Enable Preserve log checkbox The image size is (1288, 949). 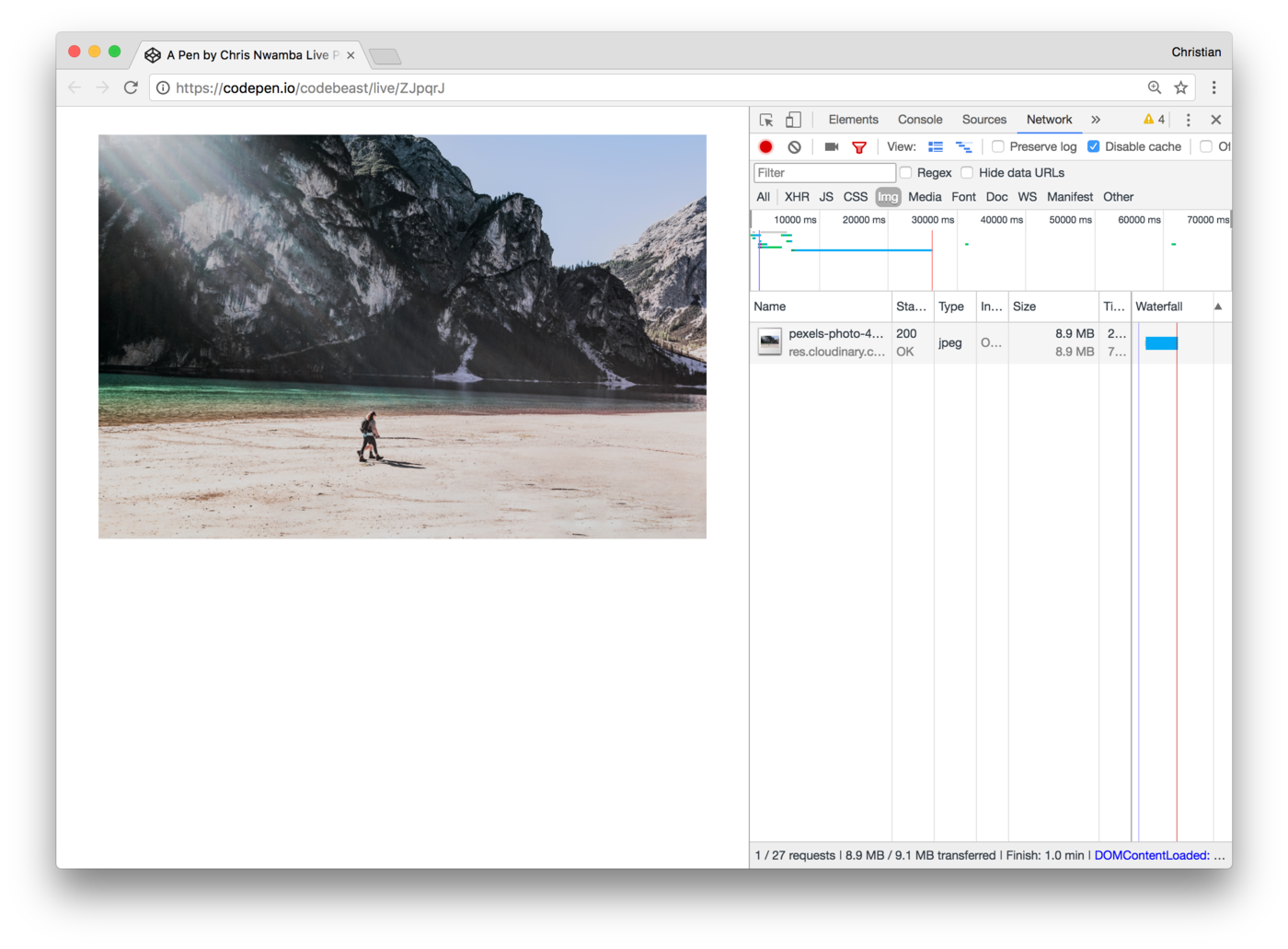997,146
